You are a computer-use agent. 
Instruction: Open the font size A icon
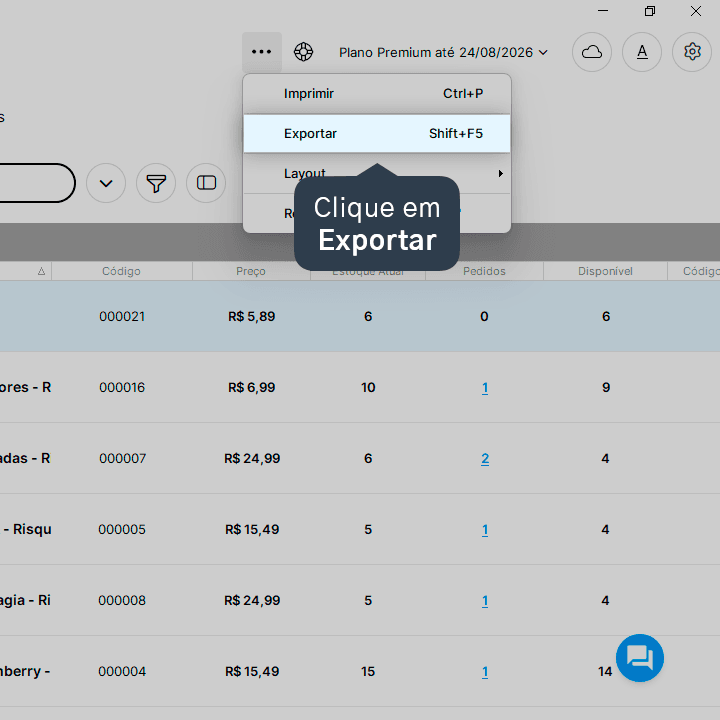[x=642, y=52]
